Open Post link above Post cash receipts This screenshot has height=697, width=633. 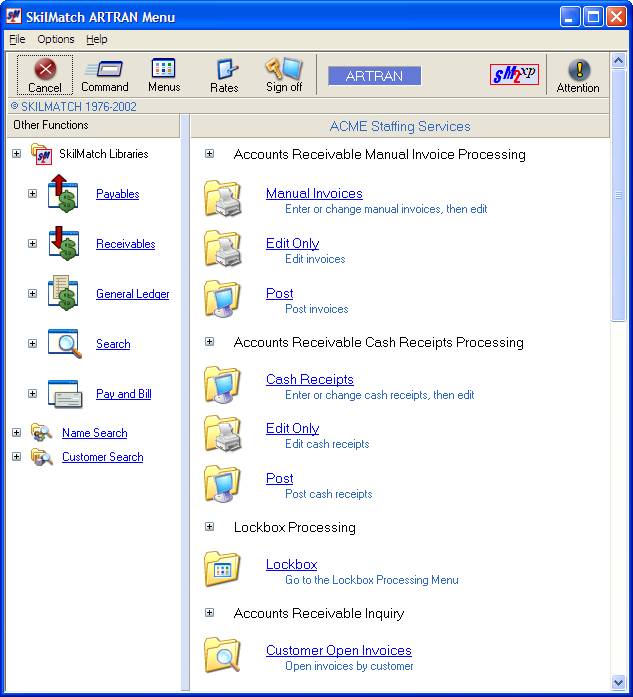tap(279, 478)
